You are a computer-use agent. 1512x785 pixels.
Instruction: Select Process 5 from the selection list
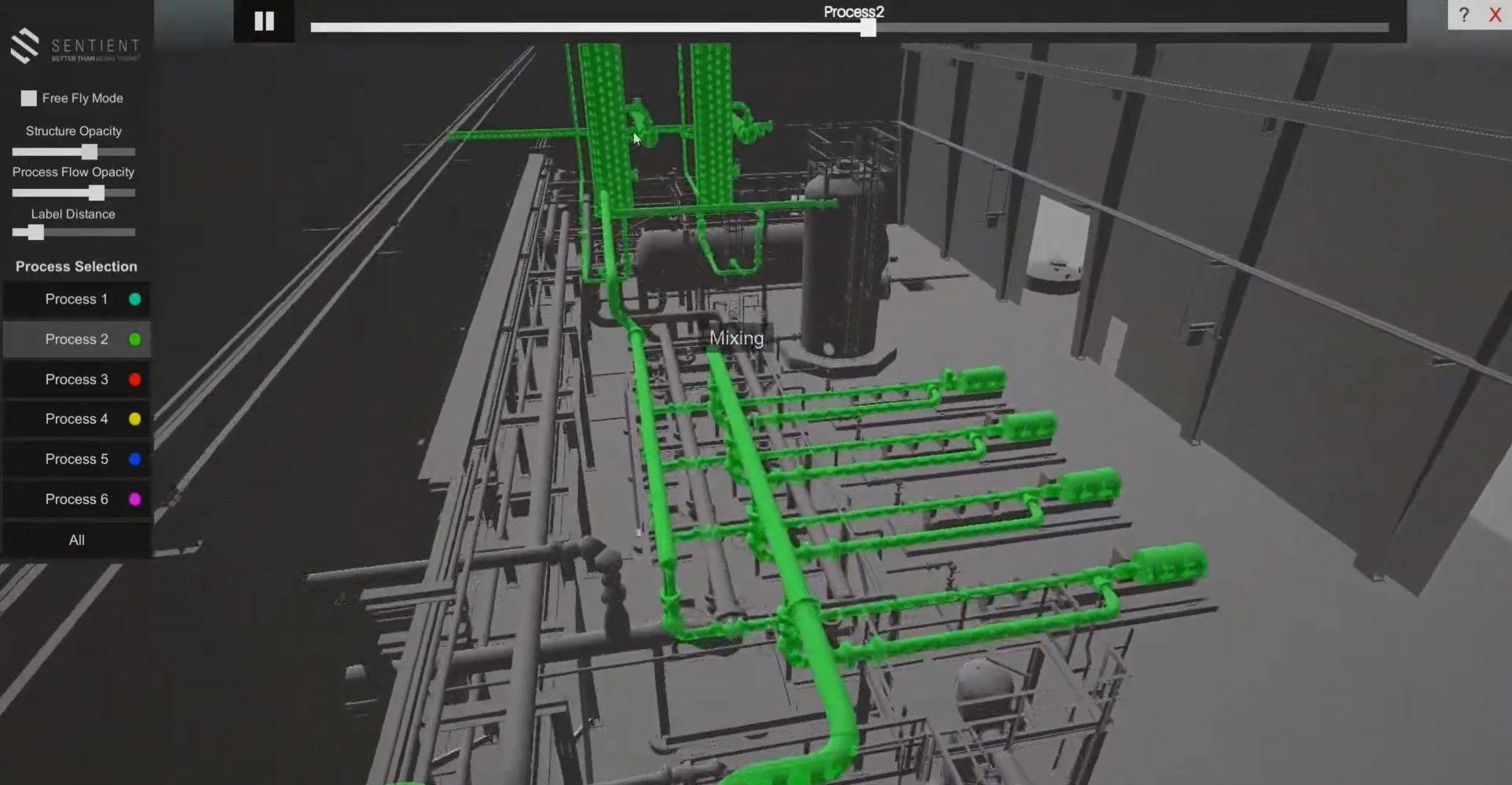(76, 459)
